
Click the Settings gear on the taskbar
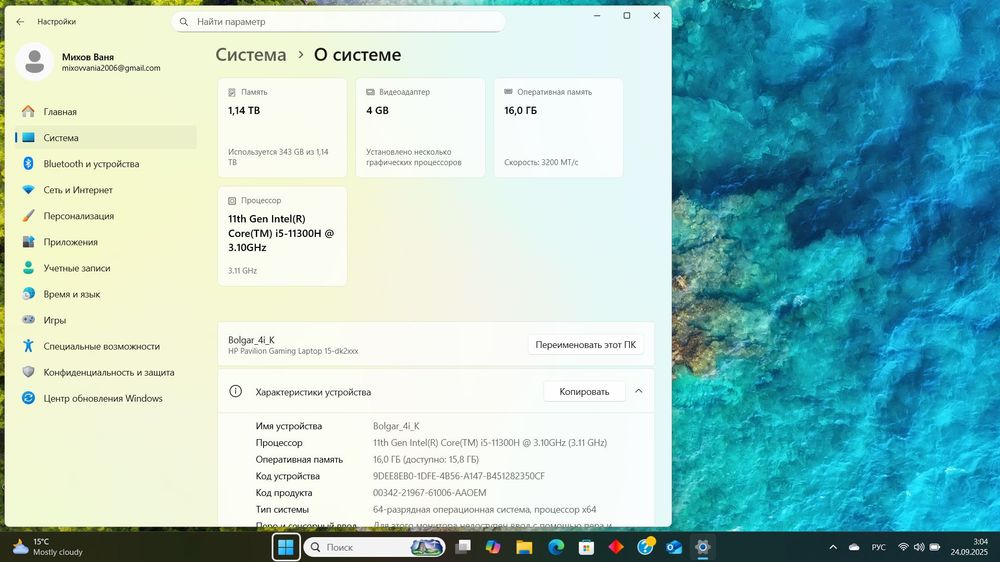point(702,547)
